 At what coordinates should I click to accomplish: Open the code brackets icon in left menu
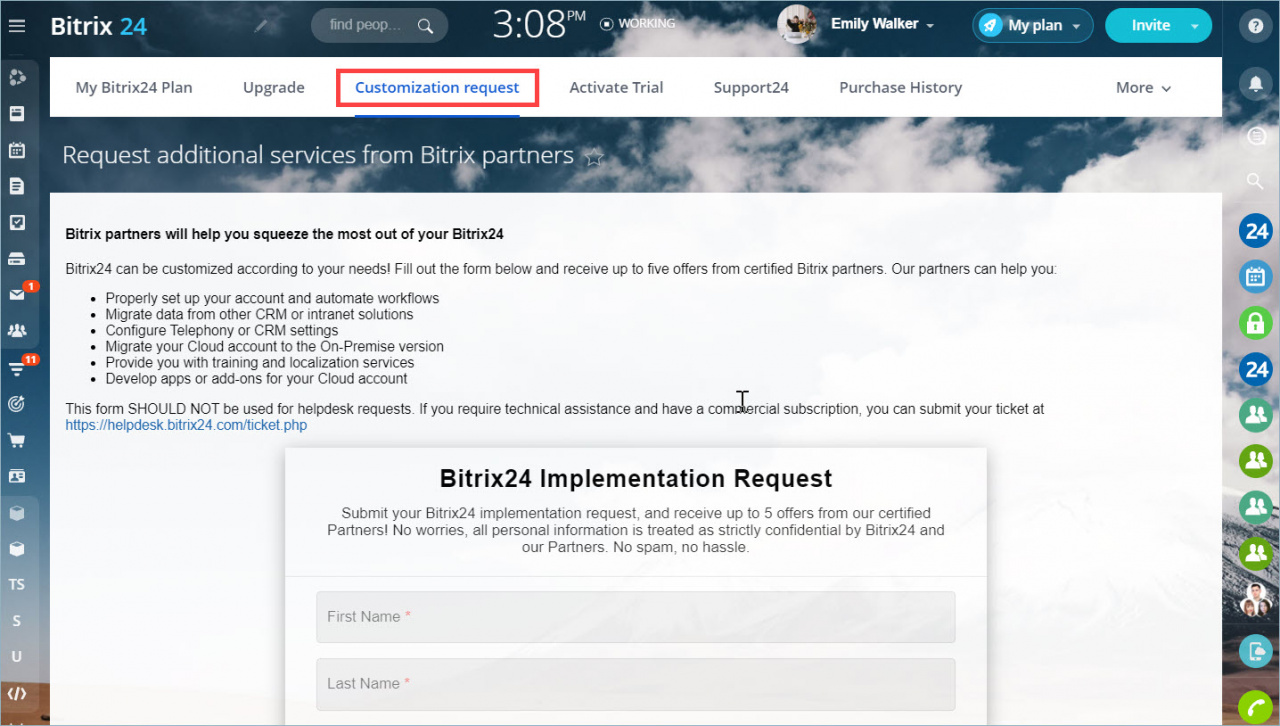17,693
